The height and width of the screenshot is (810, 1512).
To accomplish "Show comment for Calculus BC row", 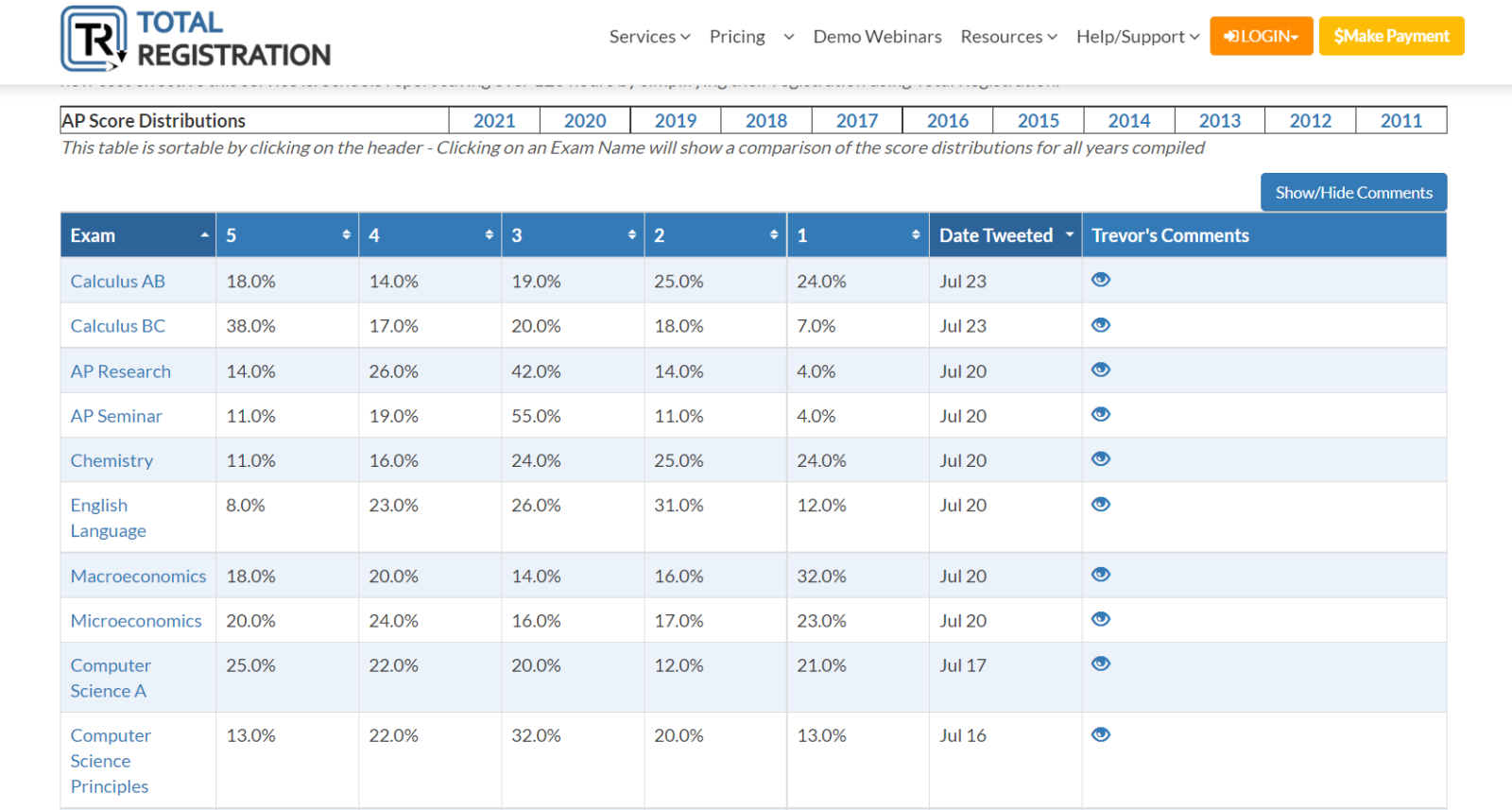I will pyautogui.click(x=1101, y=325).
